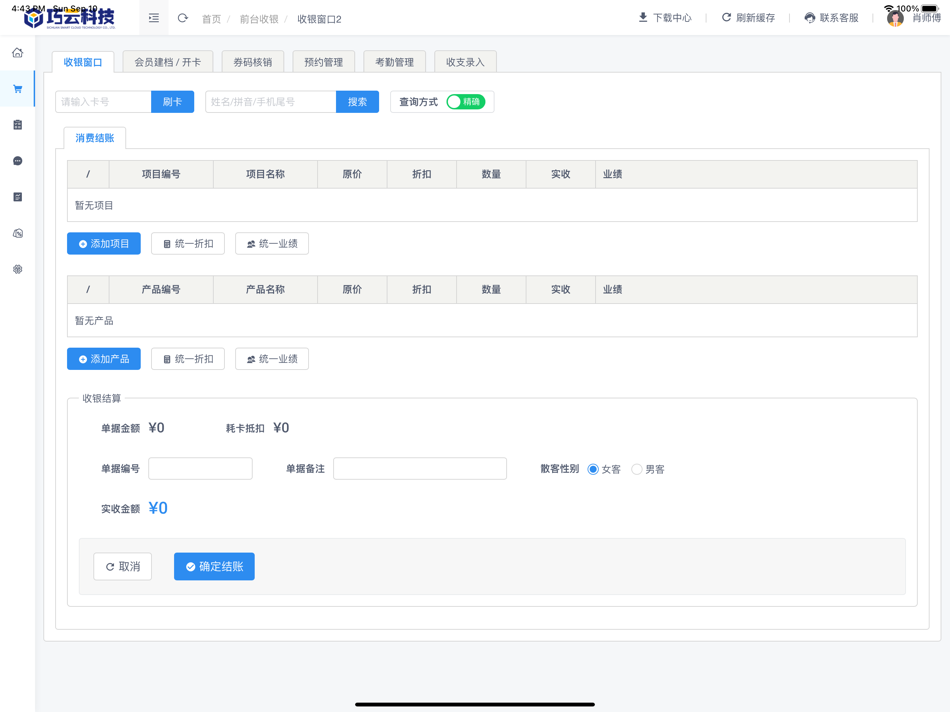Open the settings gear at sidebar bottom
950x712 pixels.
[x=17, y=268]
